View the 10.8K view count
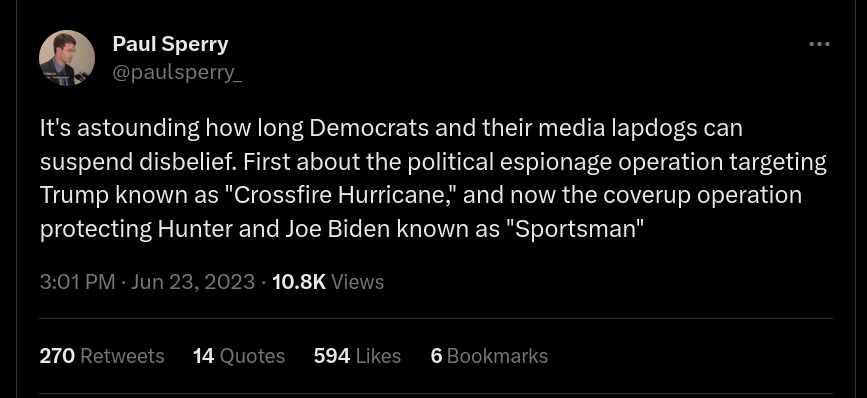The height and width of the screenshot is (398, 867). [x=299, y=282]
